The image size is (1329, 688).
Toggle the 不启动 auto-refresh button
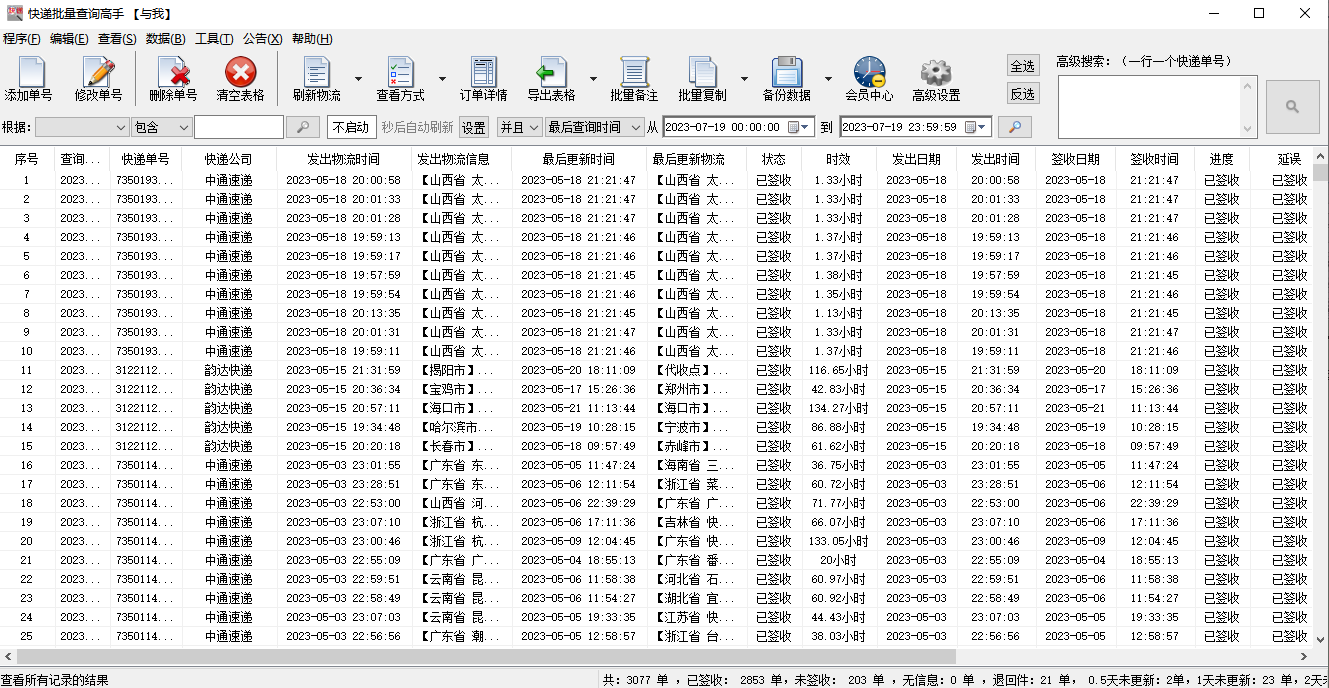pos(351,128)
